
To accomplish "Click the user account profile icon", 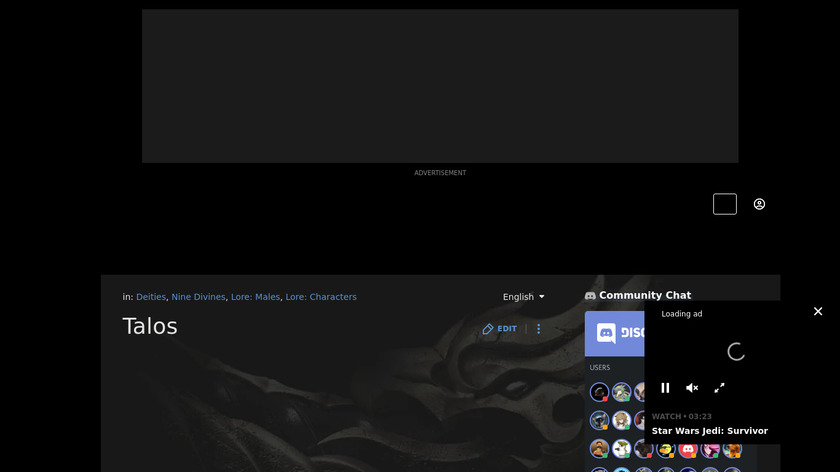I will coord(759,204).
